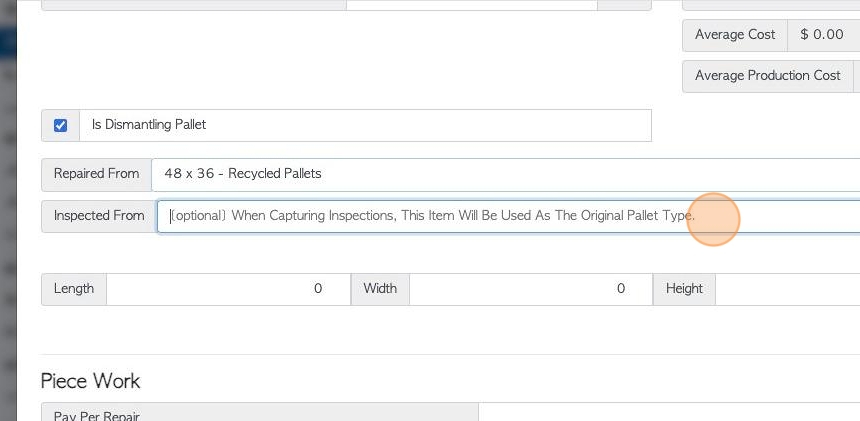860x421 pixels.
Task: Click the Average Production Cost label
Action: pos(768,76)
